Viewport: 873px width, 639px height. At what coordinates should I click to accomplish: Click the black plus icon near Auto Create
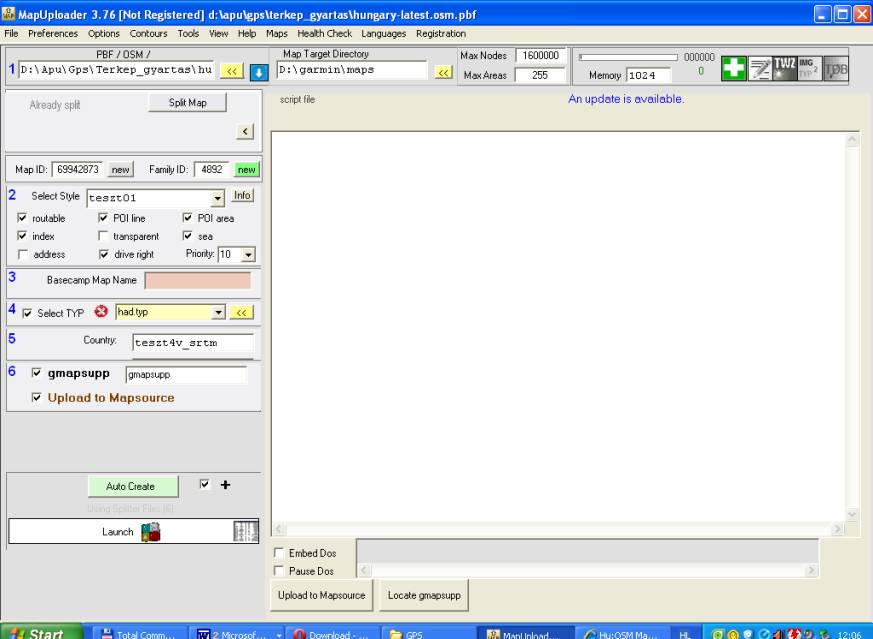pos(225,485)
